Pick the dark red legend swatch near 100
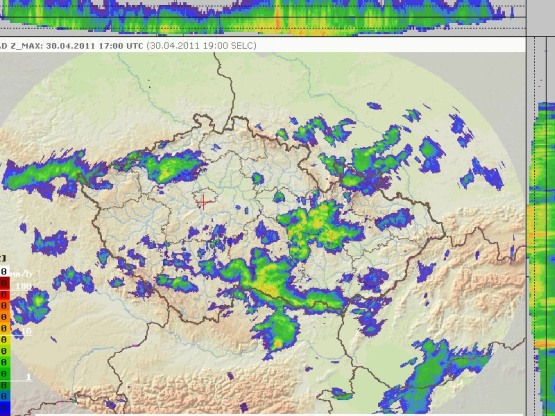Viewport: 555px width, 416px height. (4, 283)
